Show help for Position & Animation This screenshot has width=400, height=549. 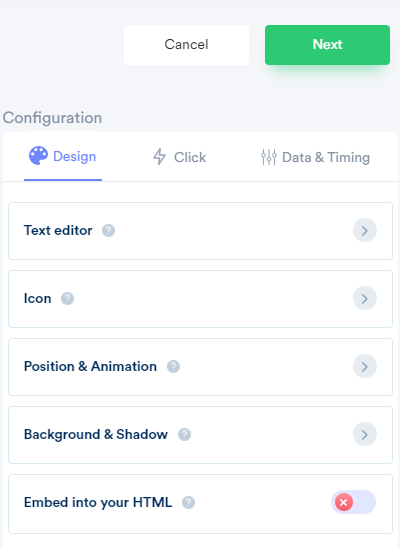[x=173, y=367]
